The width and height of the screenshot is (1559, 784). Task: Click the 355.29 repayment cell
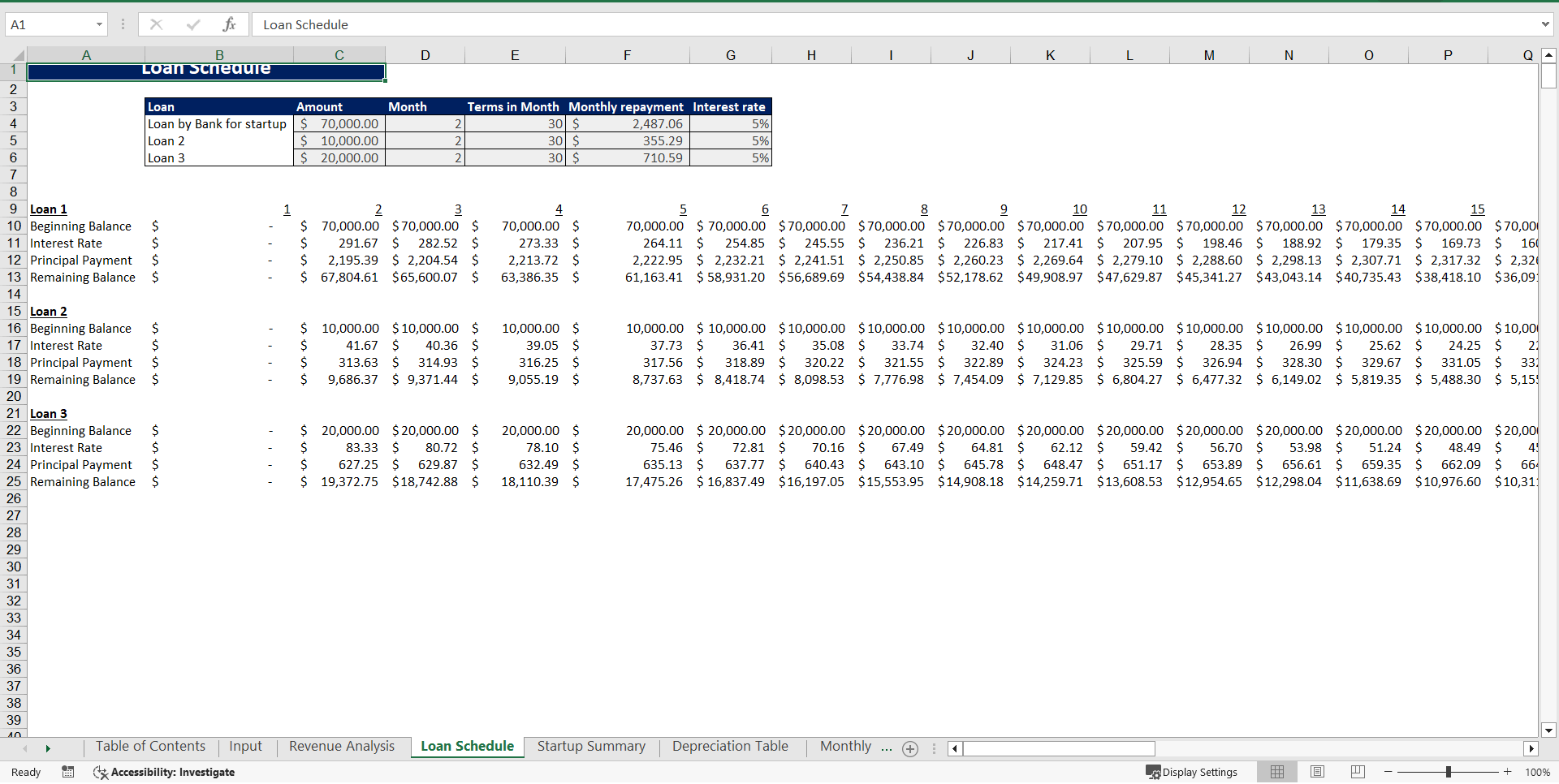click(627, 140)
